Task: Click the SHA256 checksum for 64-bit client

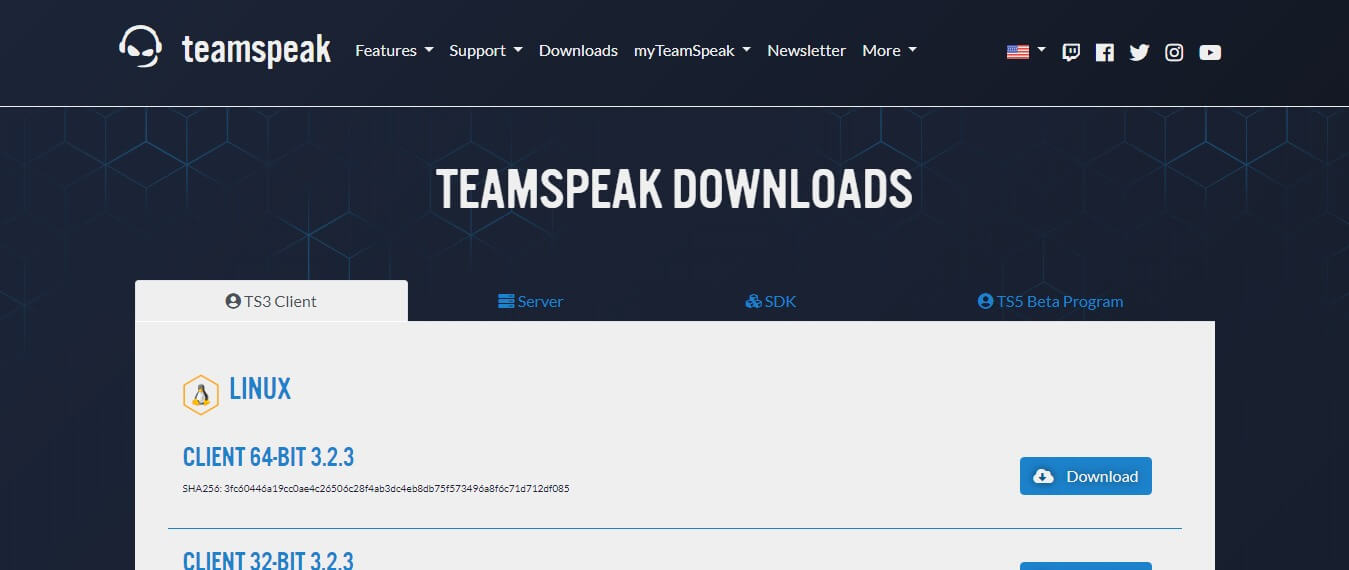Action: [376, 489]
